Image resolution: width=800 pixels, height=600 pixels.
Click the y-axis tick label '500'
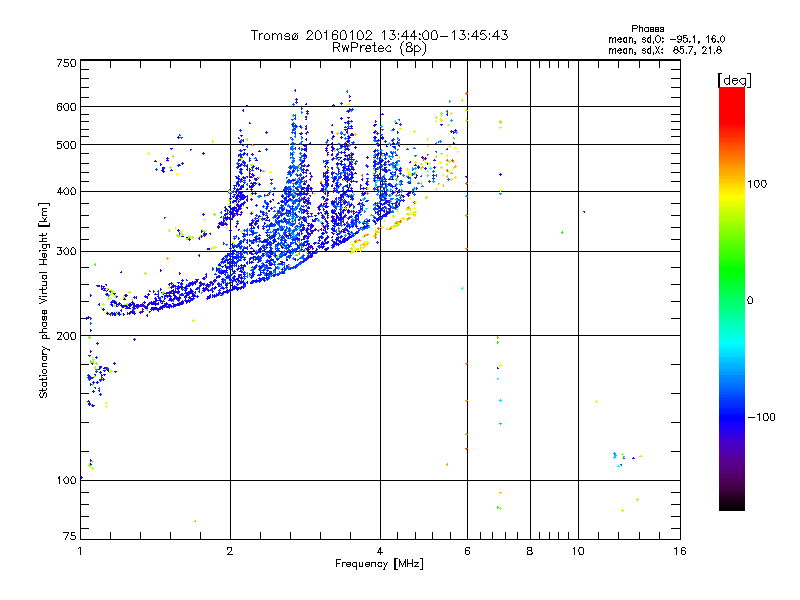pos(66,145)
